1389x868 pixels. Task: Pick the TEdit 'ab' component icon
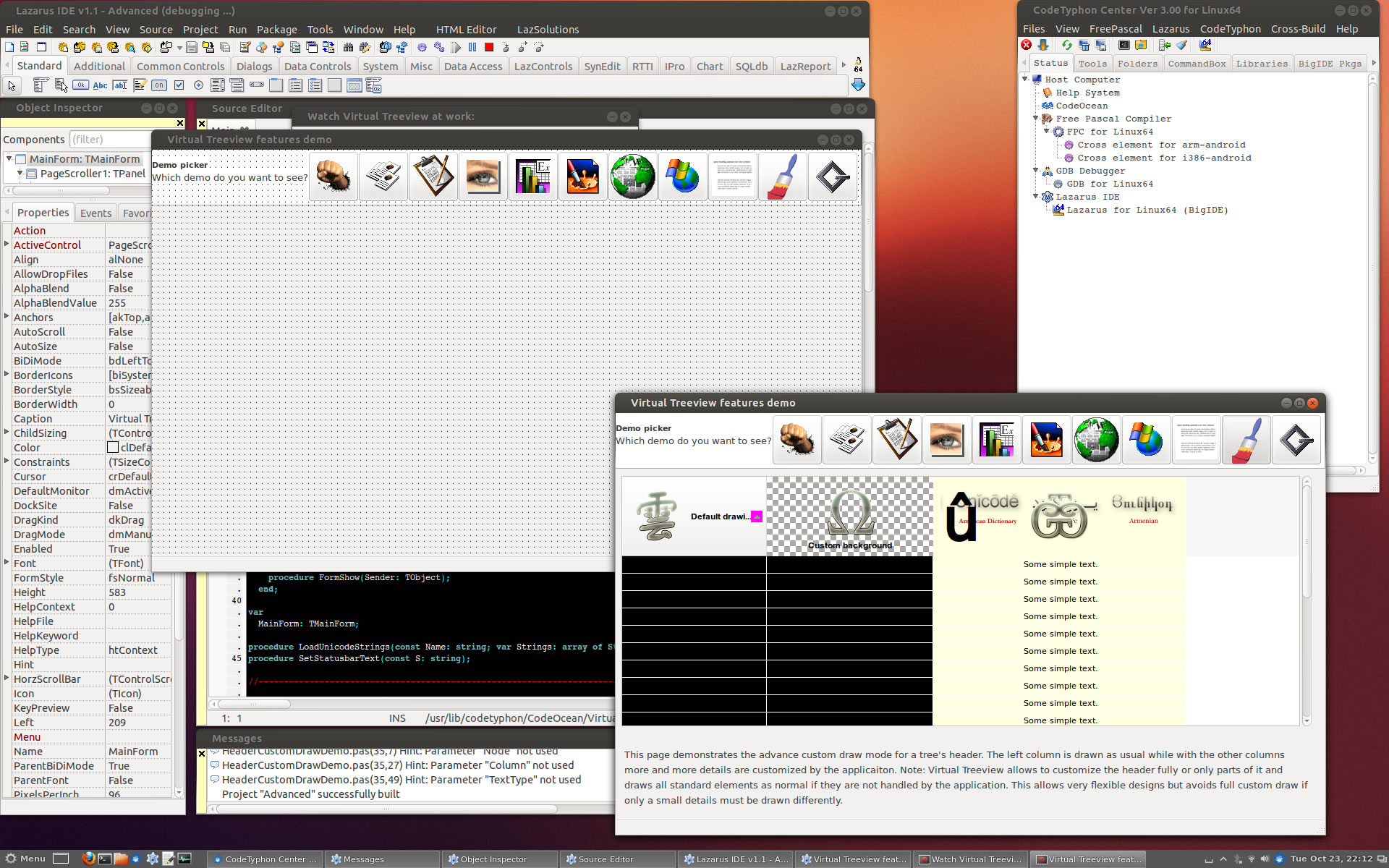click(x=119, y=85)
